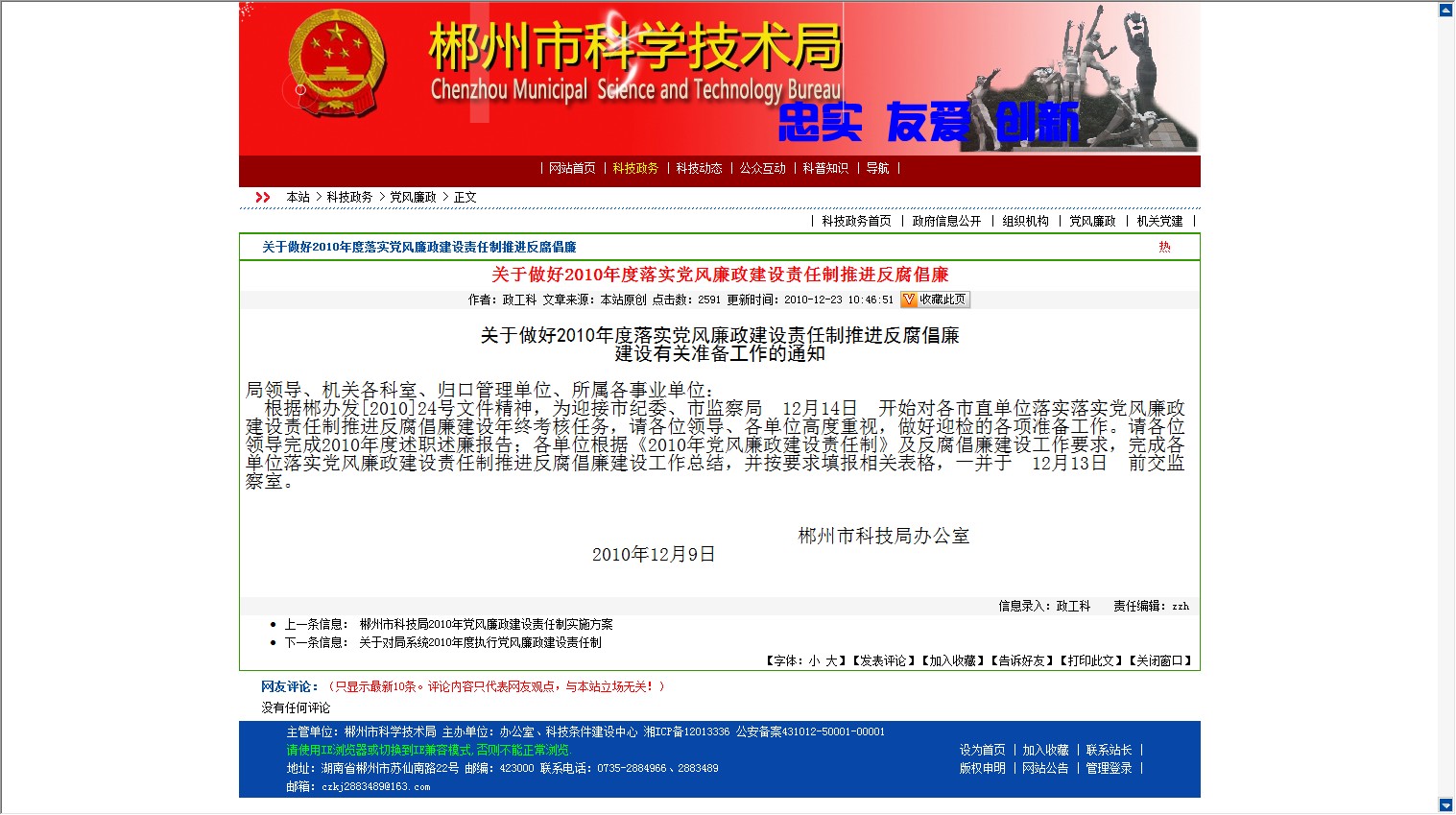Click 打印此文 link
The image size is (1456, 815).
1090,660
